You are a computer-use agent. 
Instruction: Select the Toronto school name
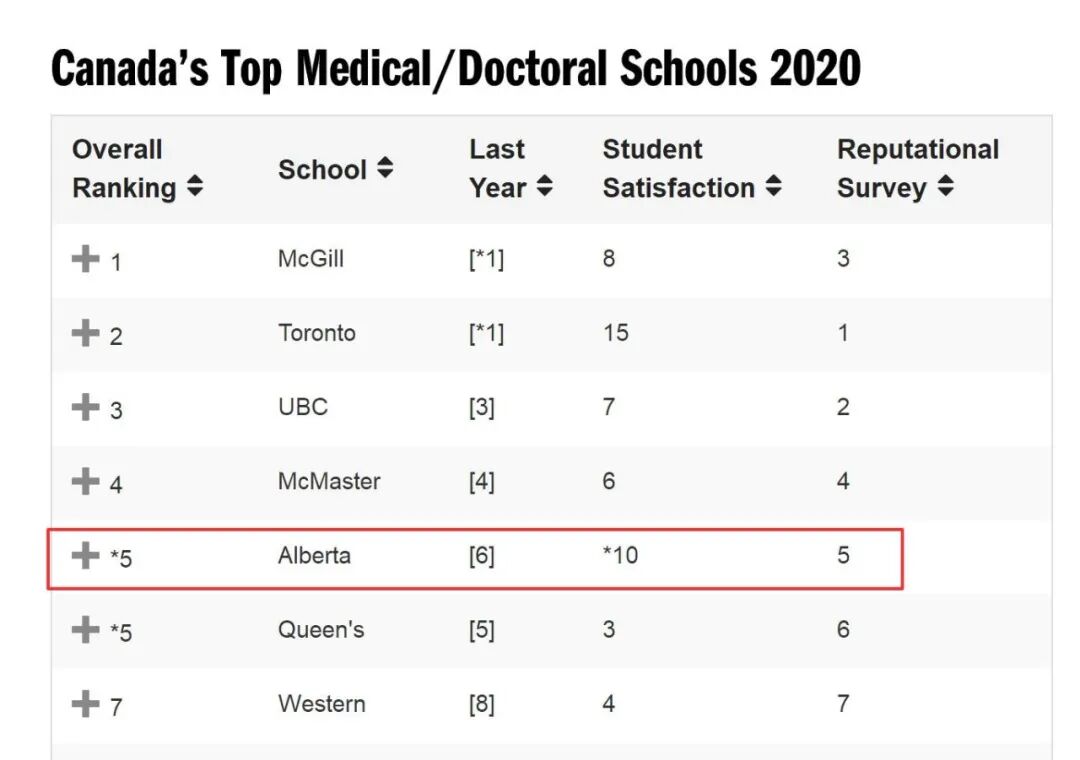317,333
